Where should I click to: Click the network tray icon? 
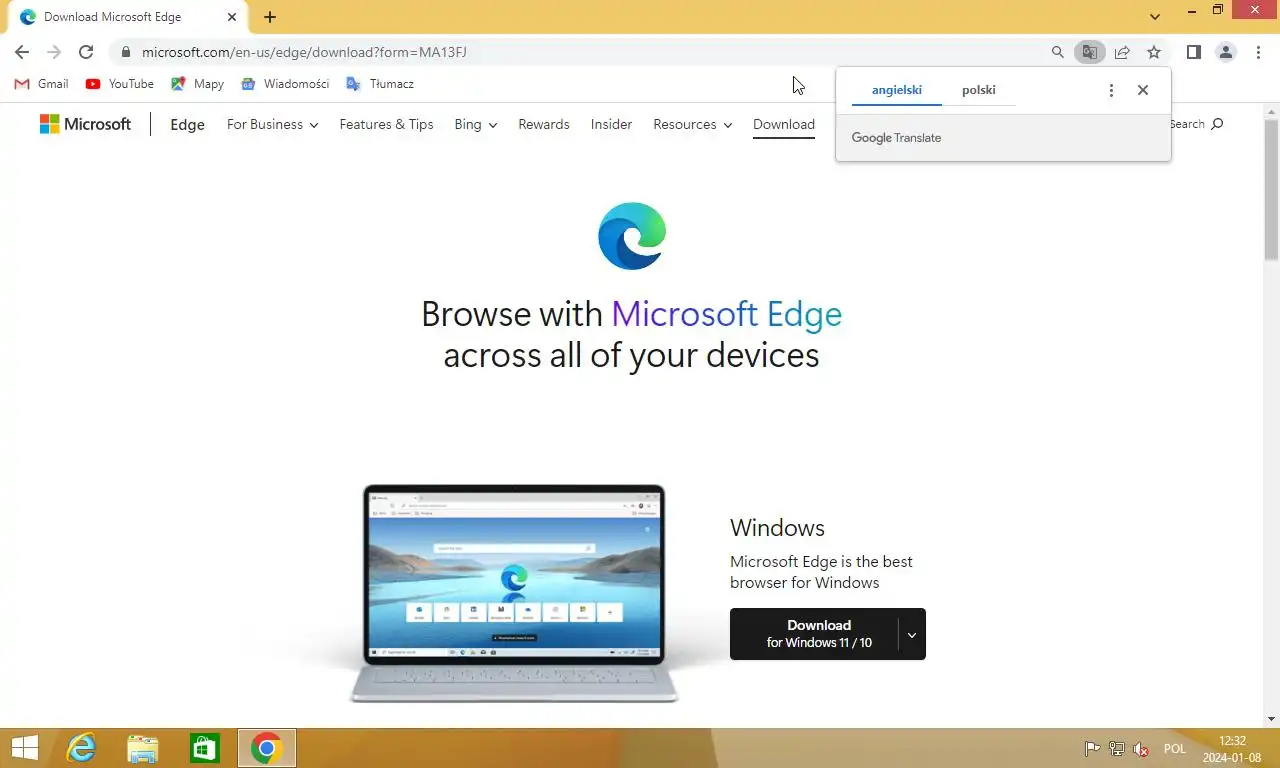point(1117,749)
